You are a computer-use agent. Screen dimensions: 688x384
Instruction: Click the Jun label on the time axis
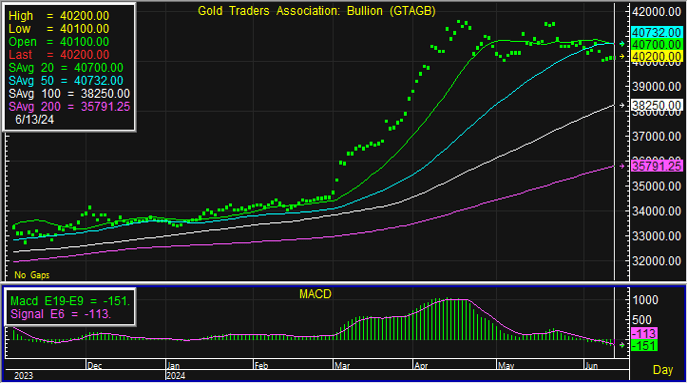pos(591,366)
